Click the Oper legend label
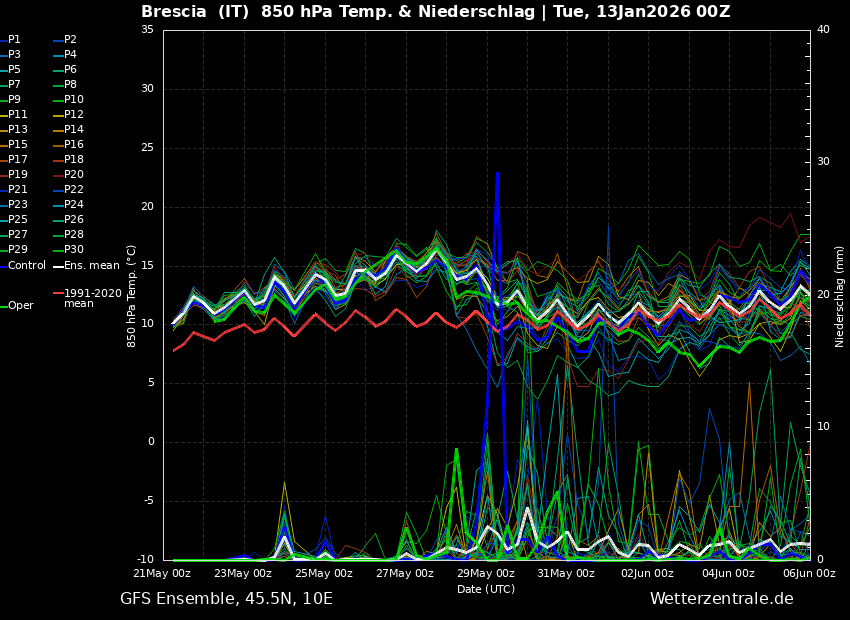The width and height of the screenshot is (850, 620). click(21, 306)
